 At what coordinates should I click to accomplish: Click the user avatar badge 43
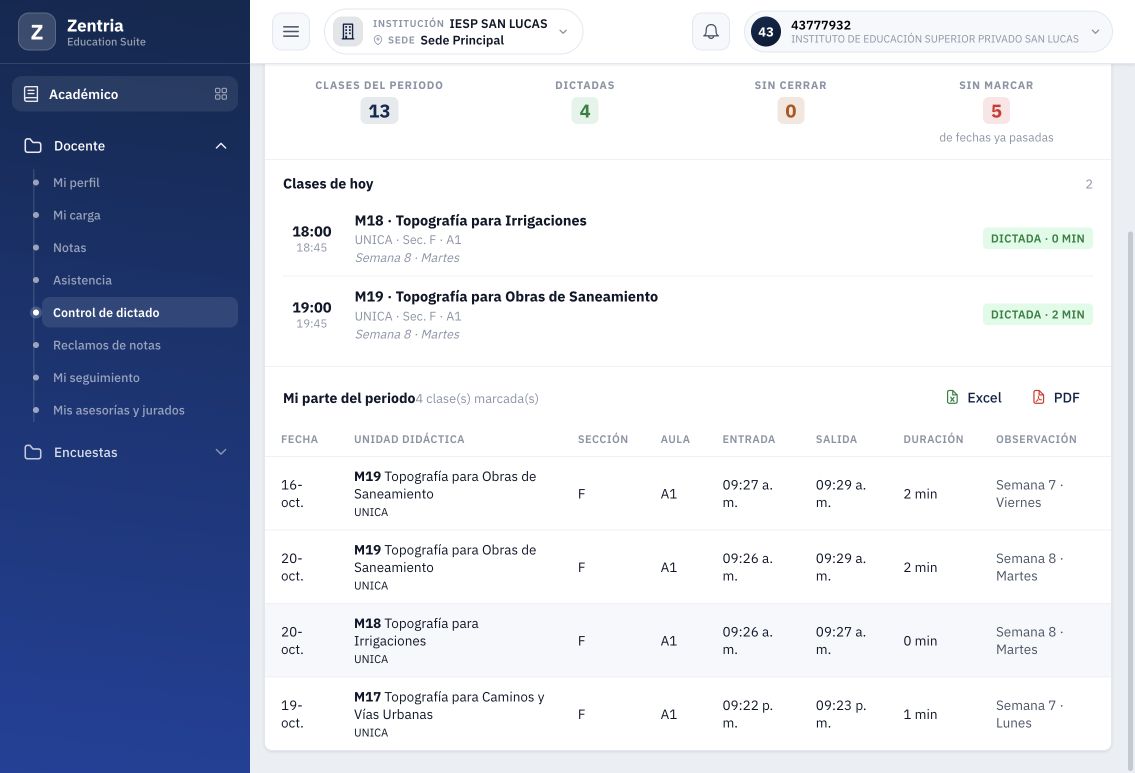click(x=766, y=32)
